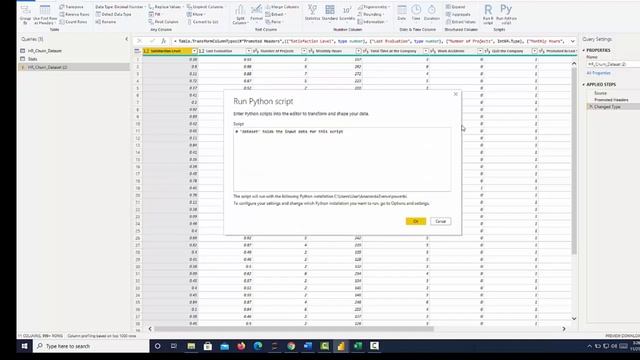Click the All Properties link
Viewport: 640px width, 360px height.
(x=598, y=73)
